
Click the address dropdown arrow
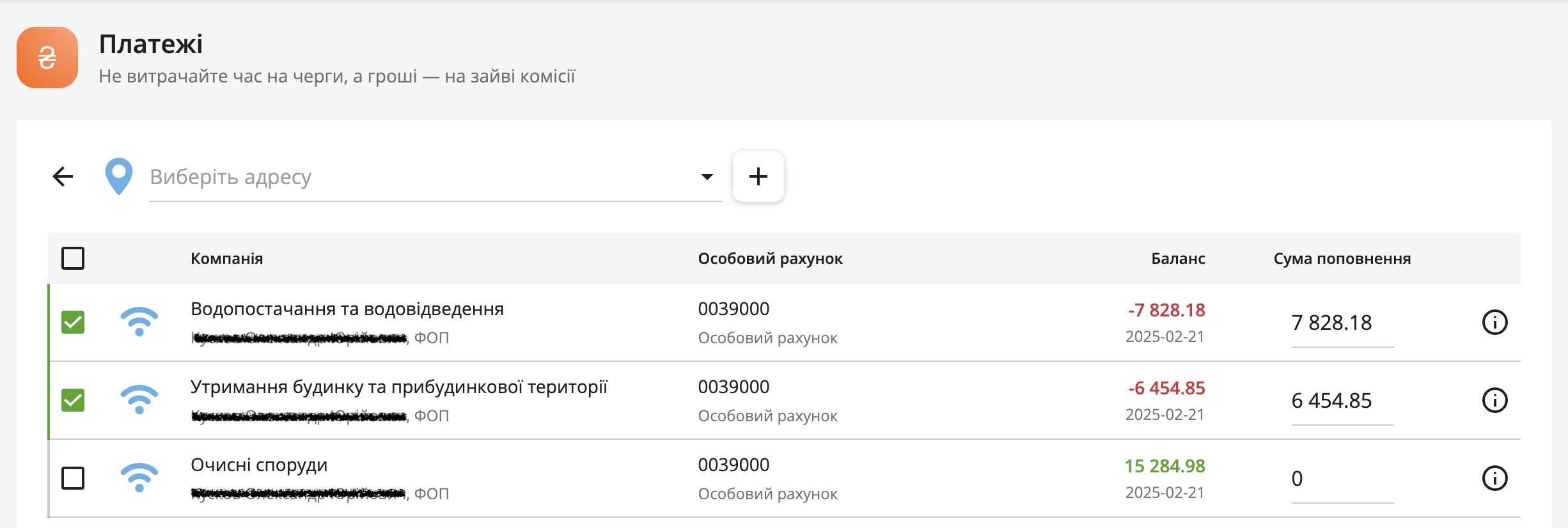pyautogui.click(x=707, y=176)
